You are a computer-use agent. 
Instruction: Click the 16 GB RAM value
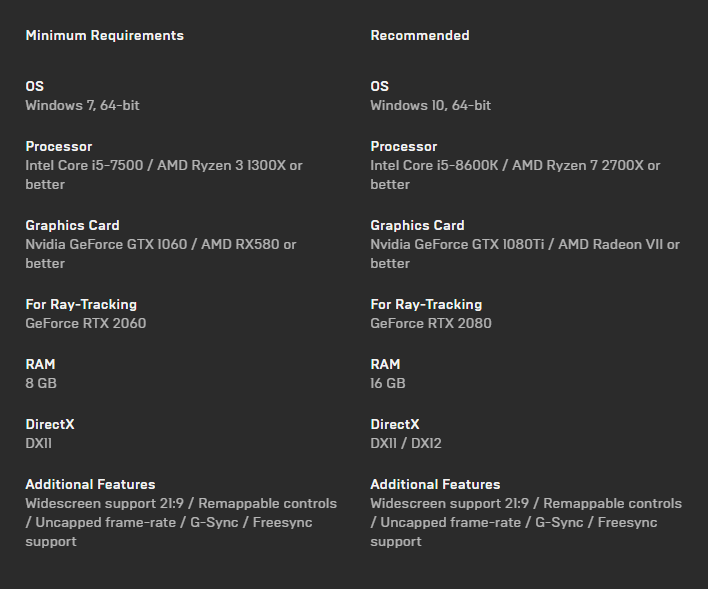coord(387,383)
